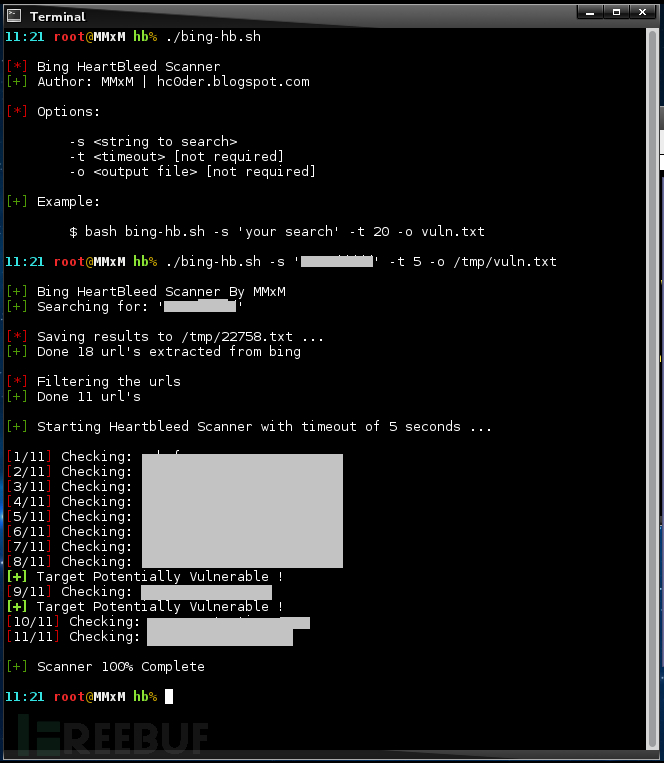
Task: Click the Terminal window icon in title bar
Action: (14, 16)
